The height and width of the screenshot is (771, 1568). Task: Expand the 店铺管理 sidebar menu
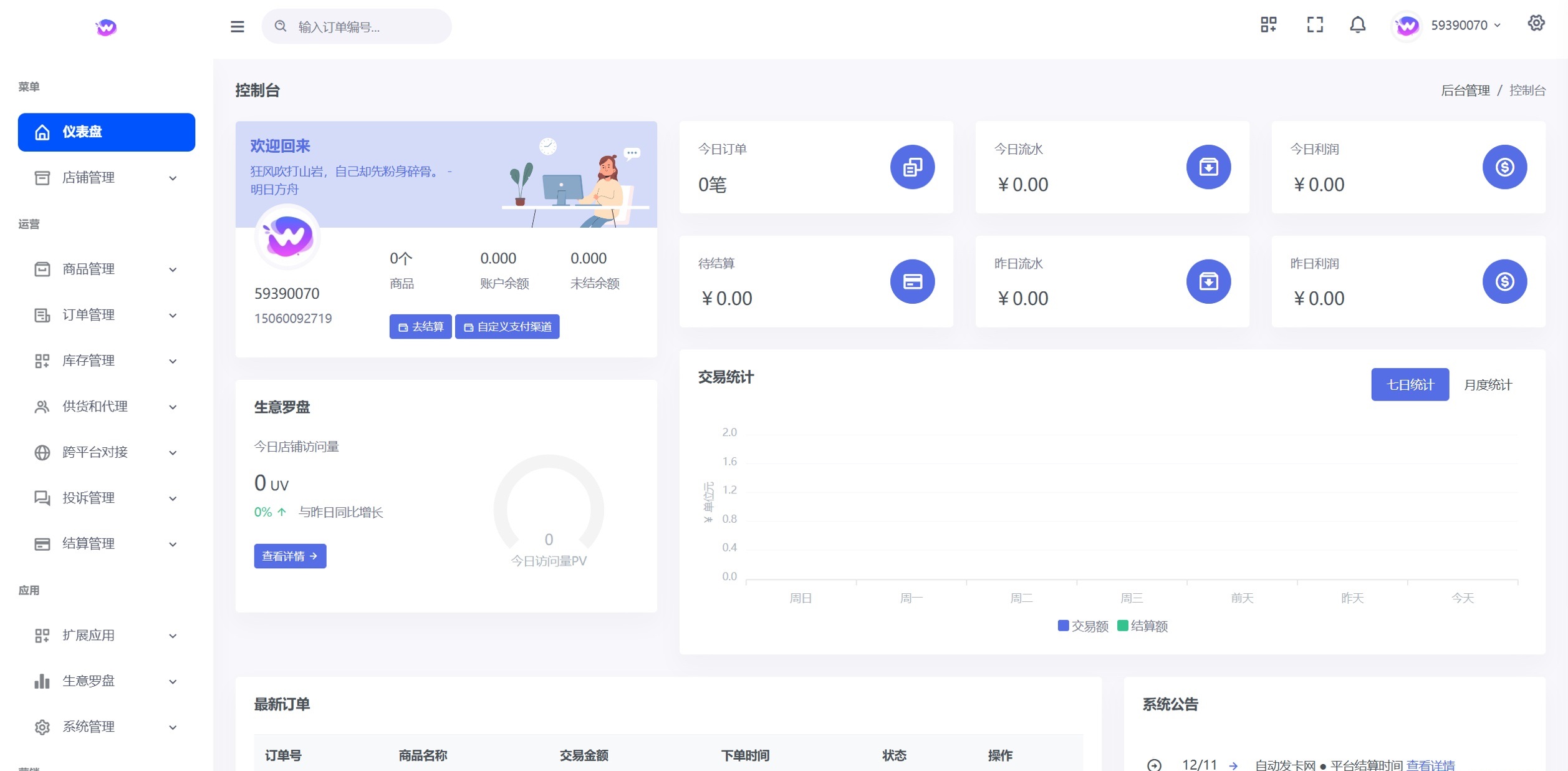[107, 178]
